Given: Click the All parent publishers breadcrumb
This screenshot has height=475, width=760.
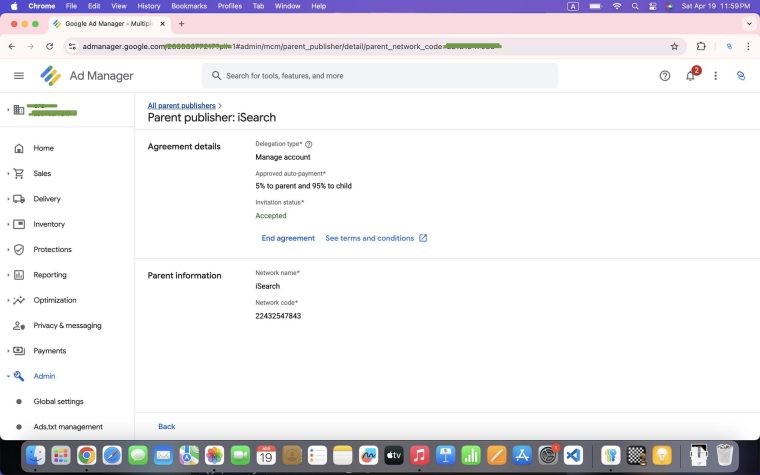Looking at the screenshot, I should [x=181, y=106].
